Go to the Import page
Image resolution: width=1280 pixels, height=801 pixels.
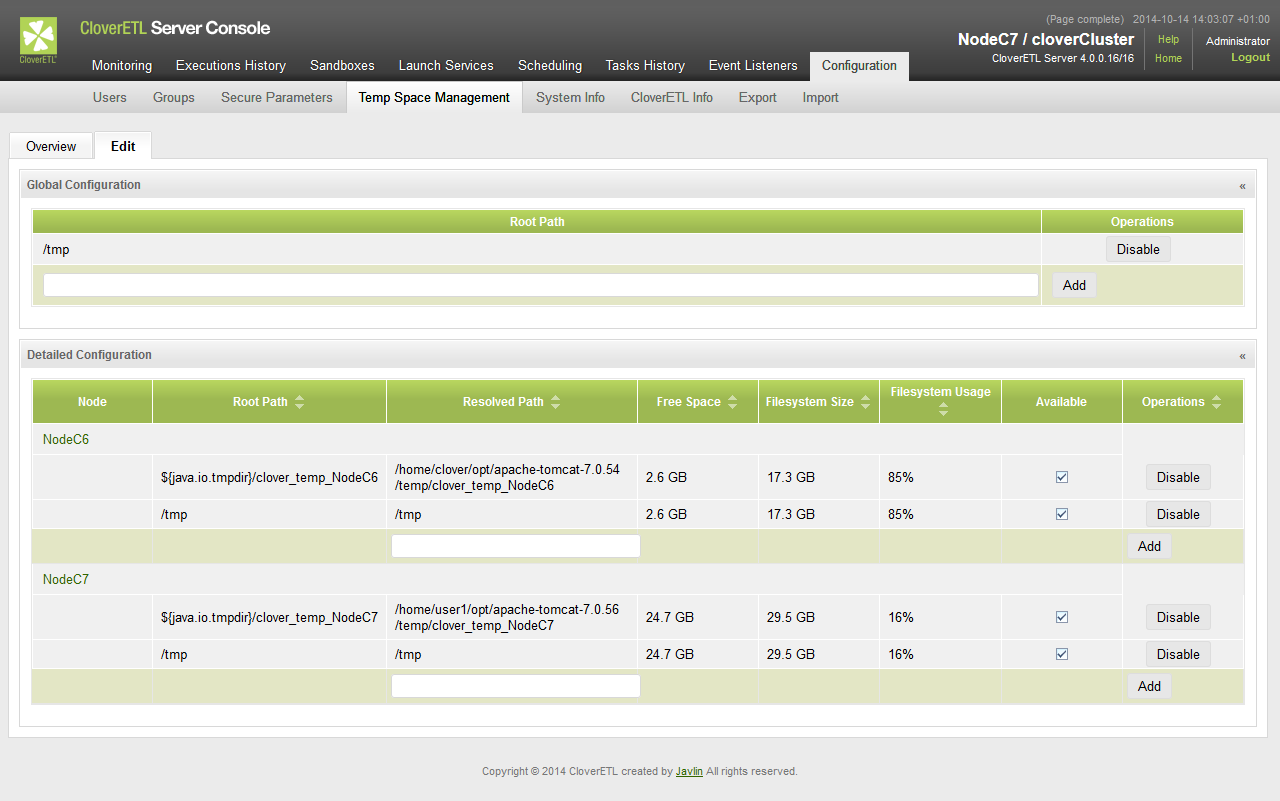click(821, 97)
